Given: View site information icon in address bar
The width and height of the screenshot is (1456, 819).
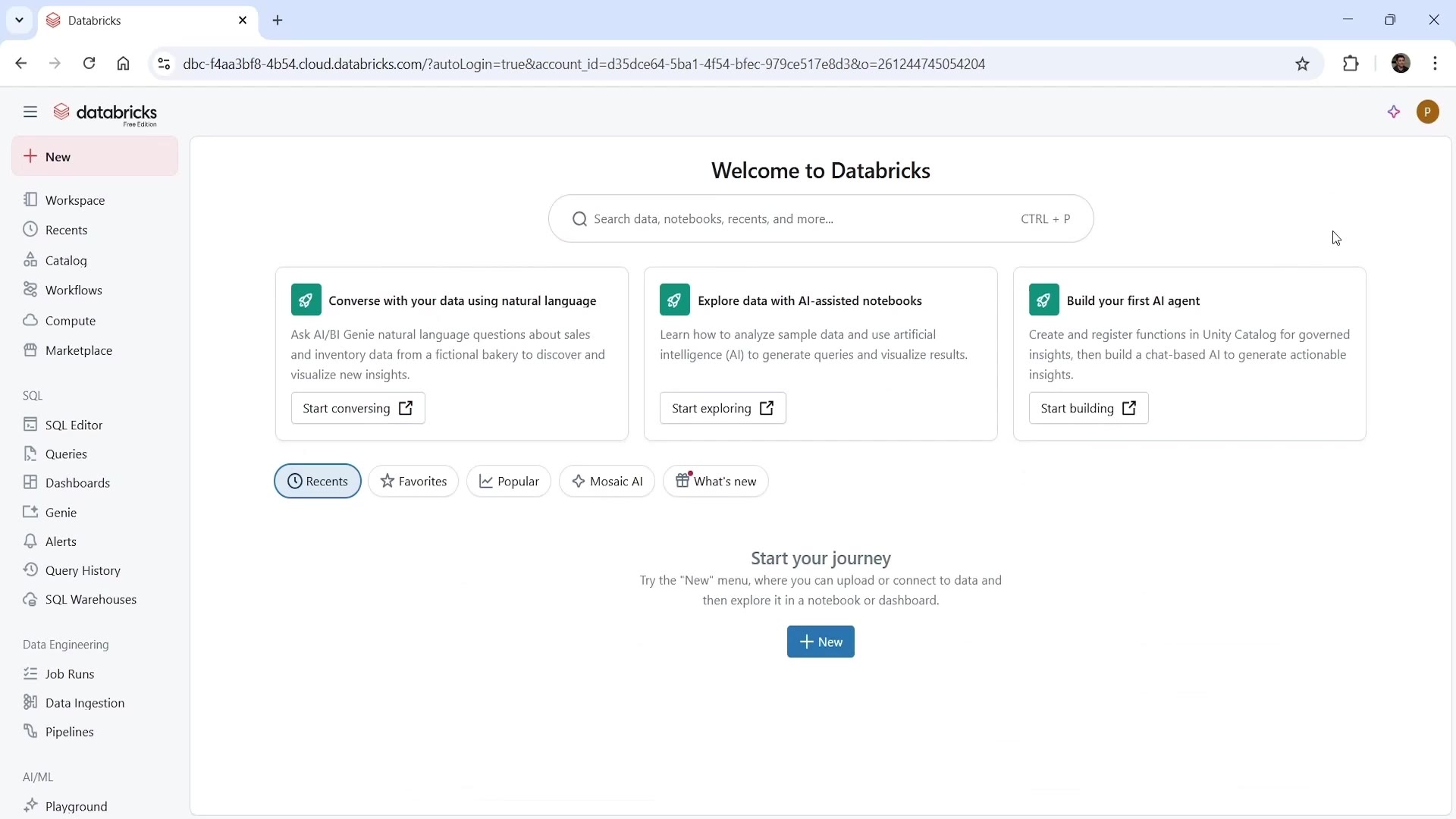Looking at the screenshot, I should pos(164,64).
